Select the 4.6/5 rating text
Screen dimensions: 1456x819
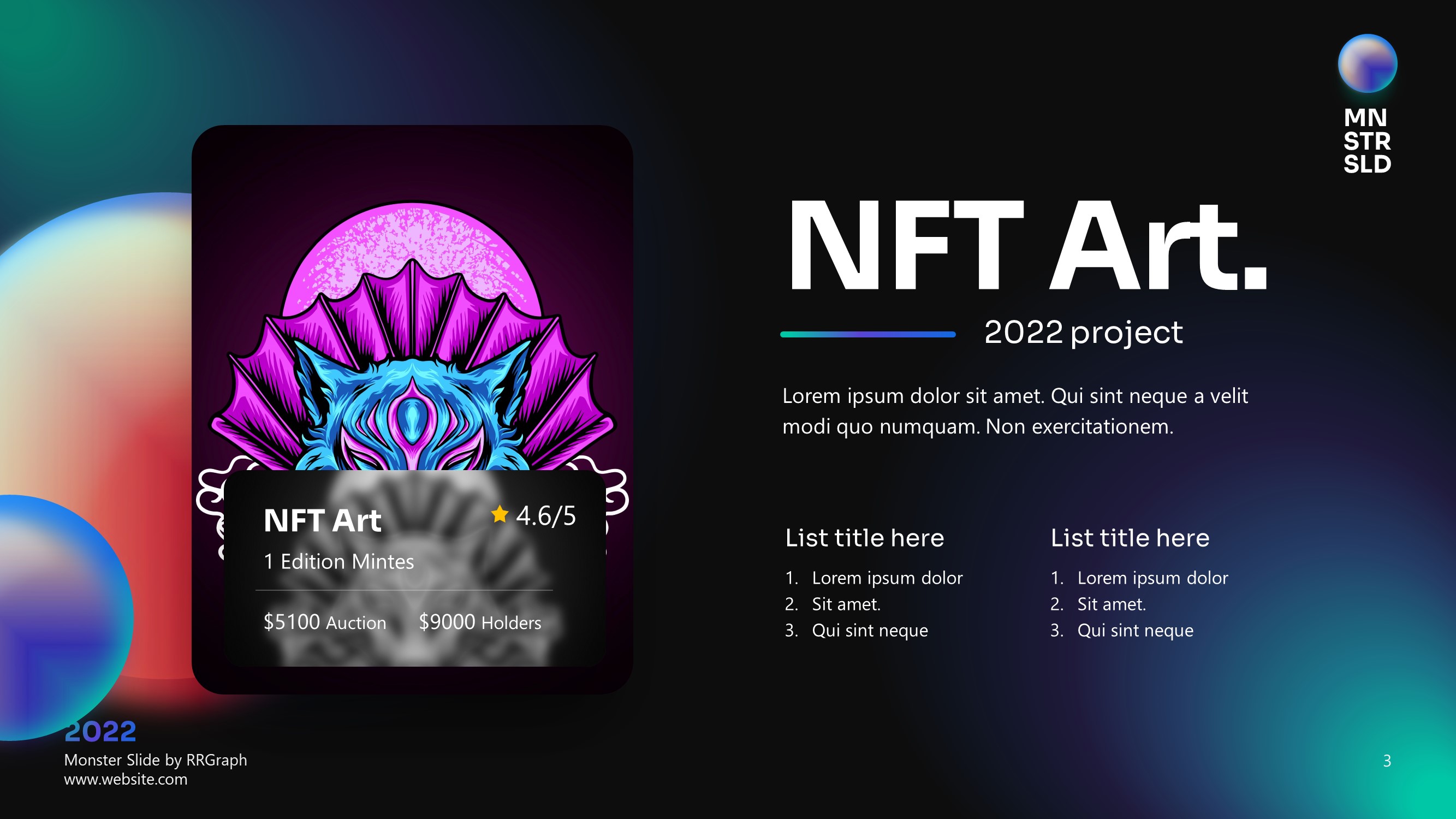545,515
